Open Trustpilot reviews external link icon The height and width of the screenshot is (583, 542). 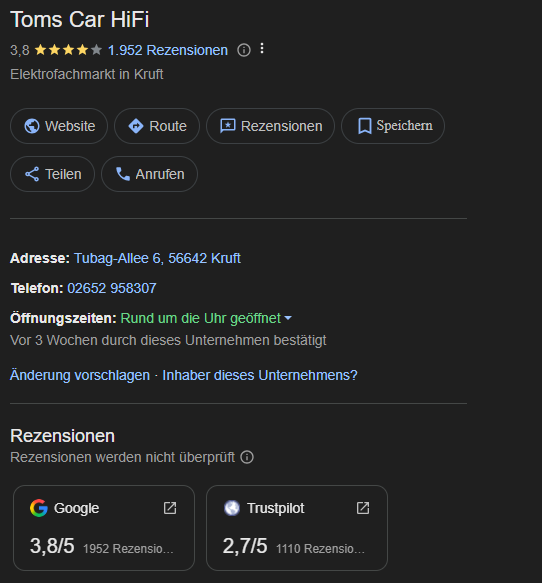pos(363,508)
